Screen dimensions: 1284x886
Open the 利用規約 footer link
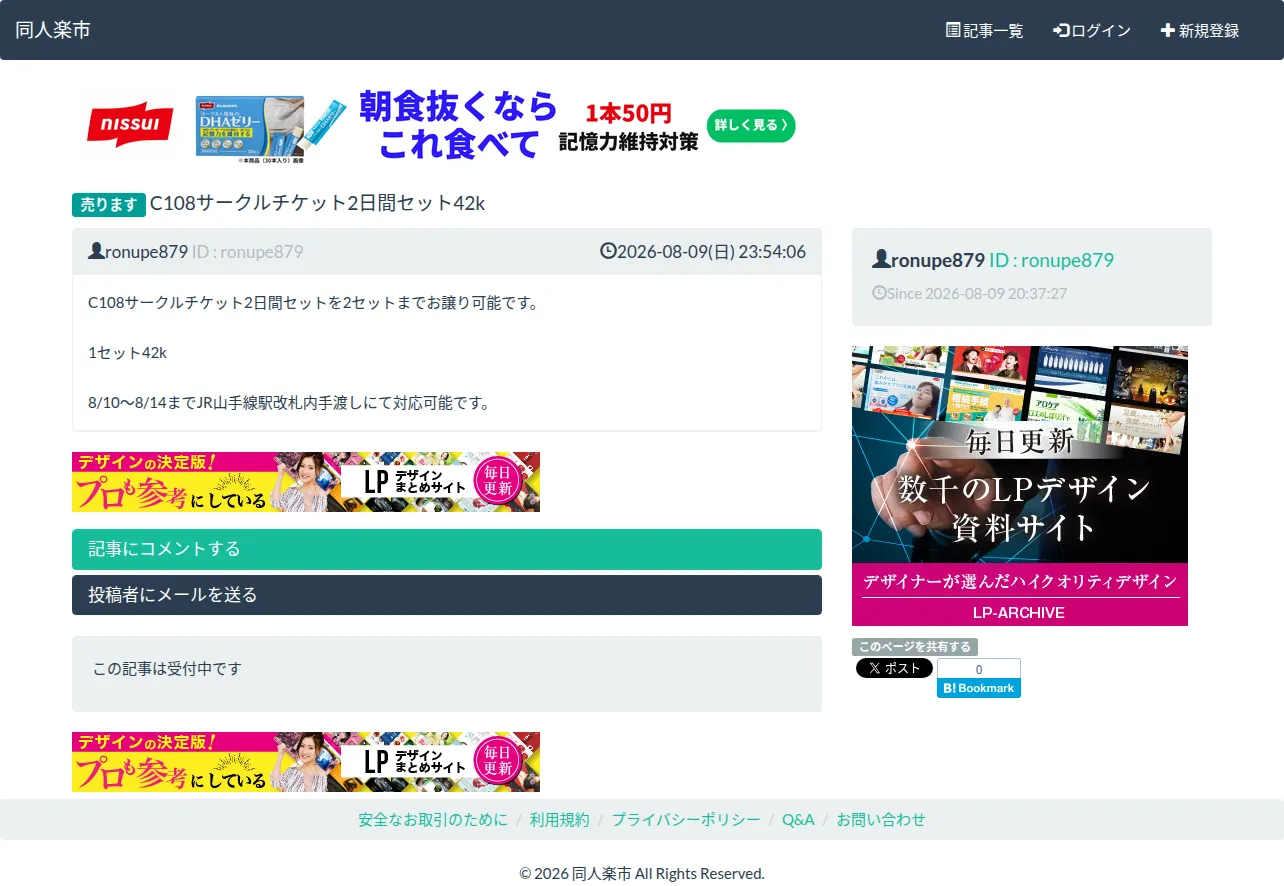click(560, 819)
